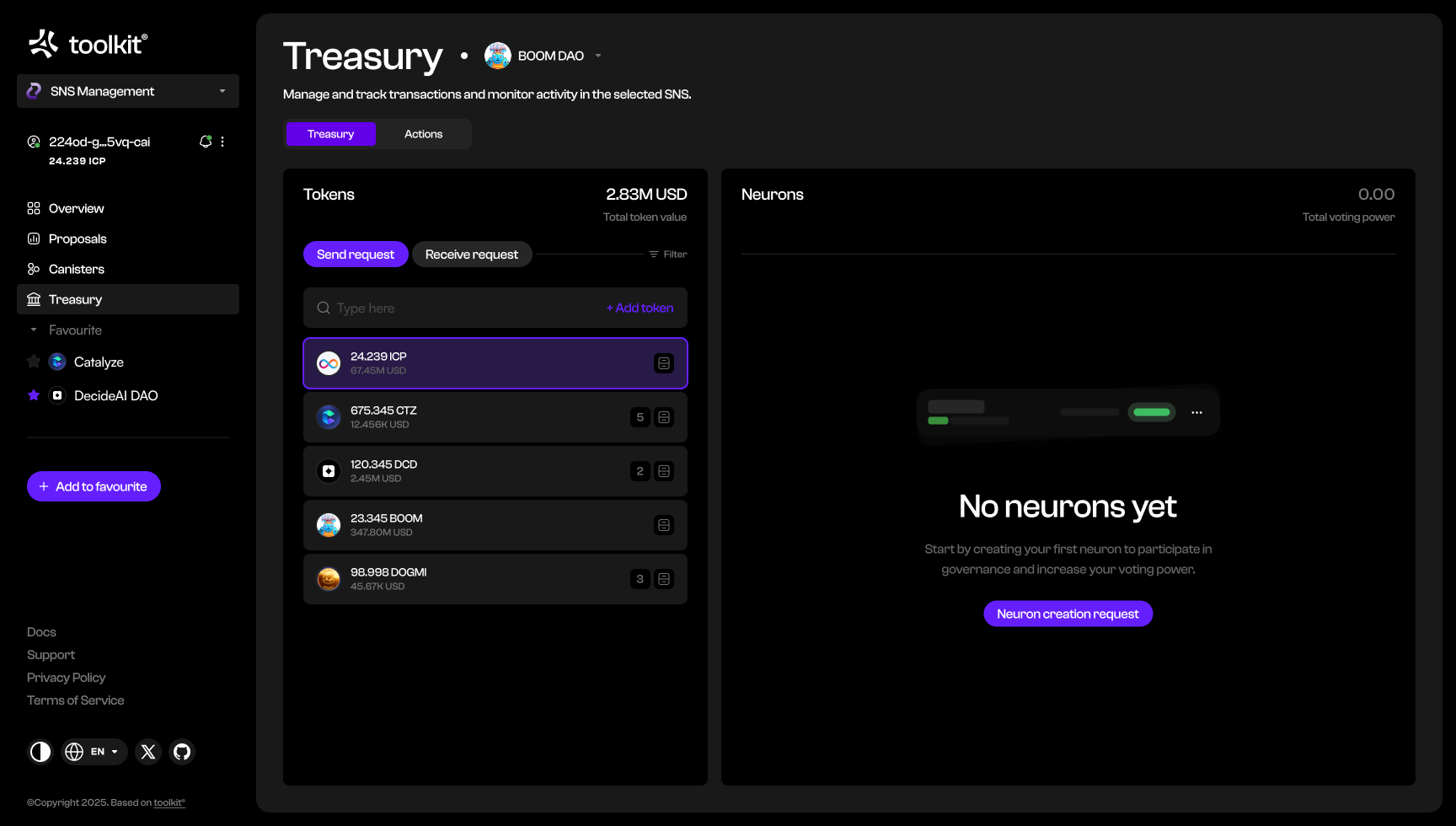Open notifications bell icon near account

[205, 142]
